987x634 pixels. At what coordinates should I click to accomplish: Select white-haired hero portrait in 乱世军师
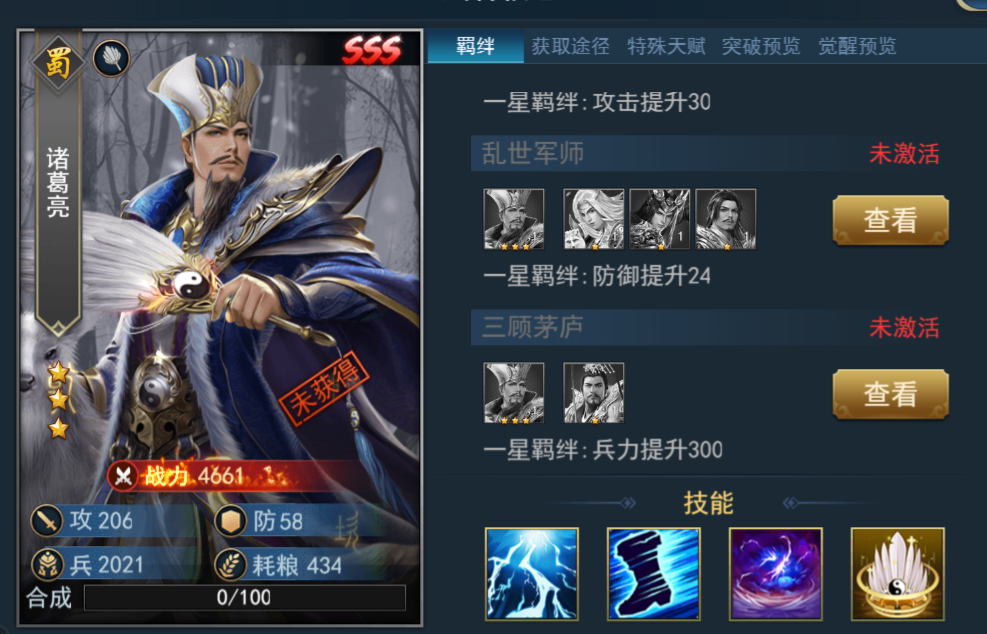pos(593,219)
